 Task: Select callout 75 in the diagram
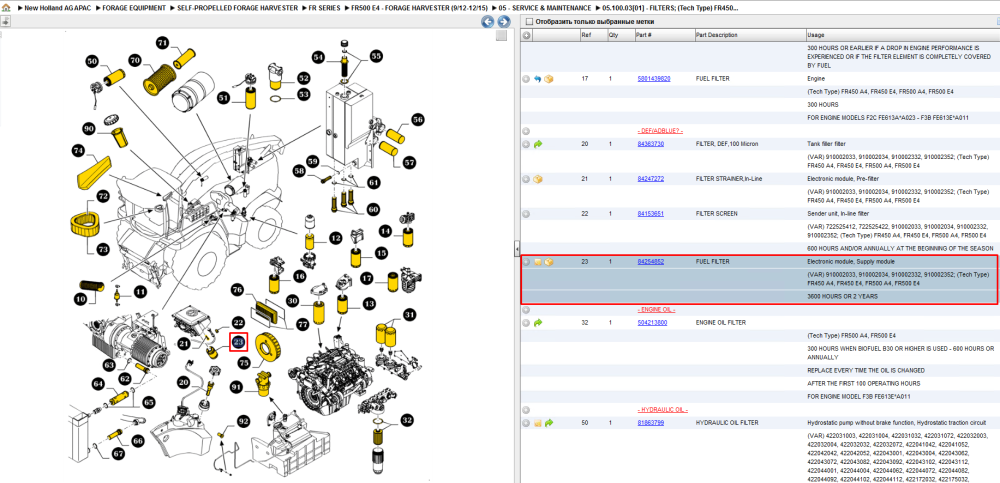point(245,361)
